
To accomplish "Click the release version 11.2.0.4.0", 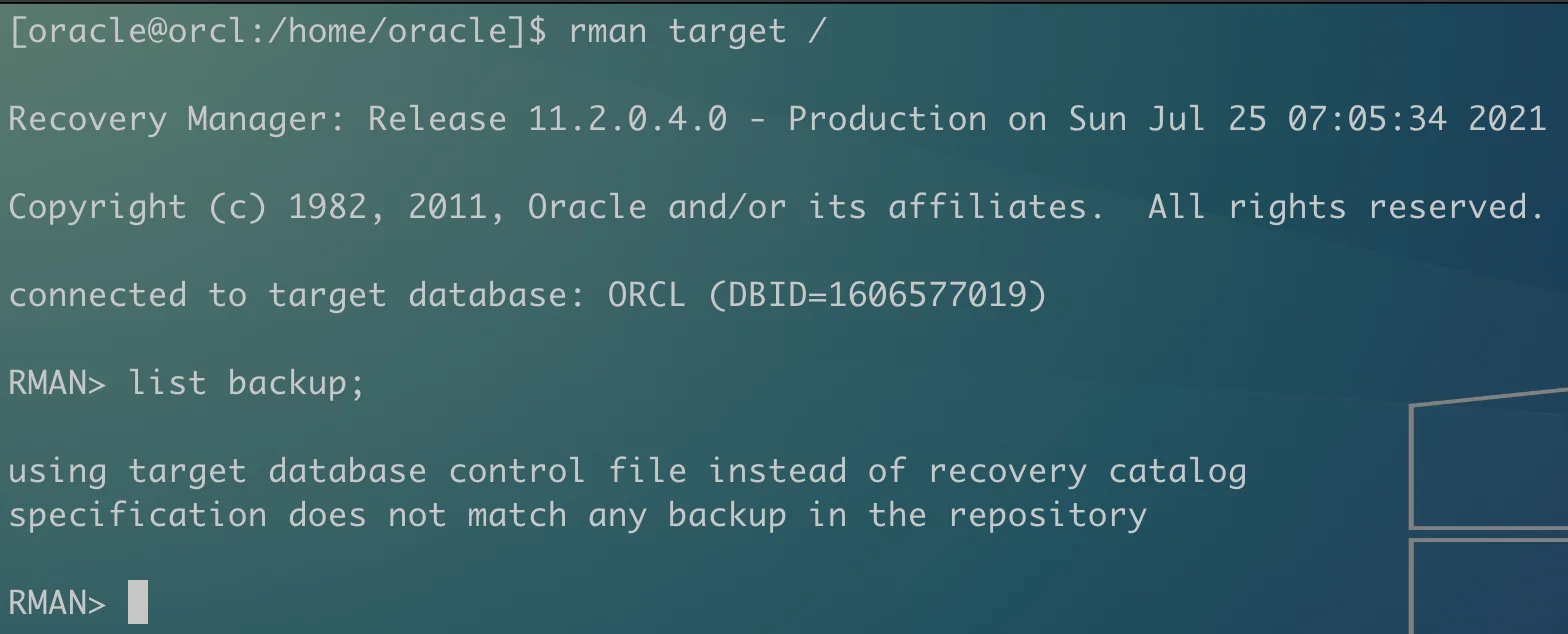I will pyautogui.click(x=628, y=119).
